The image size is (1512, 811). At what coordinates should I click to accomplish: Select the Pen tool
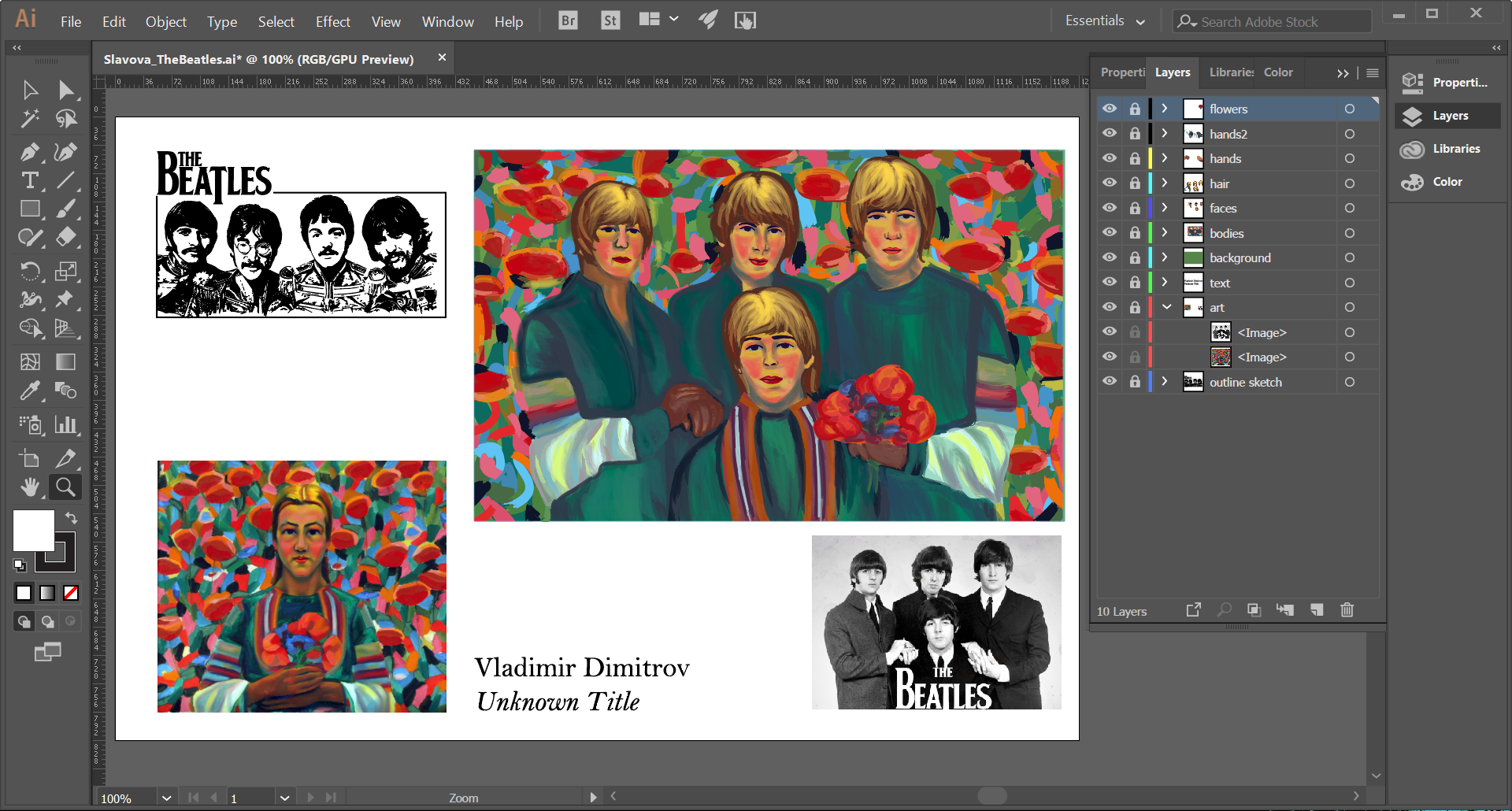click(x=30, y=151)
